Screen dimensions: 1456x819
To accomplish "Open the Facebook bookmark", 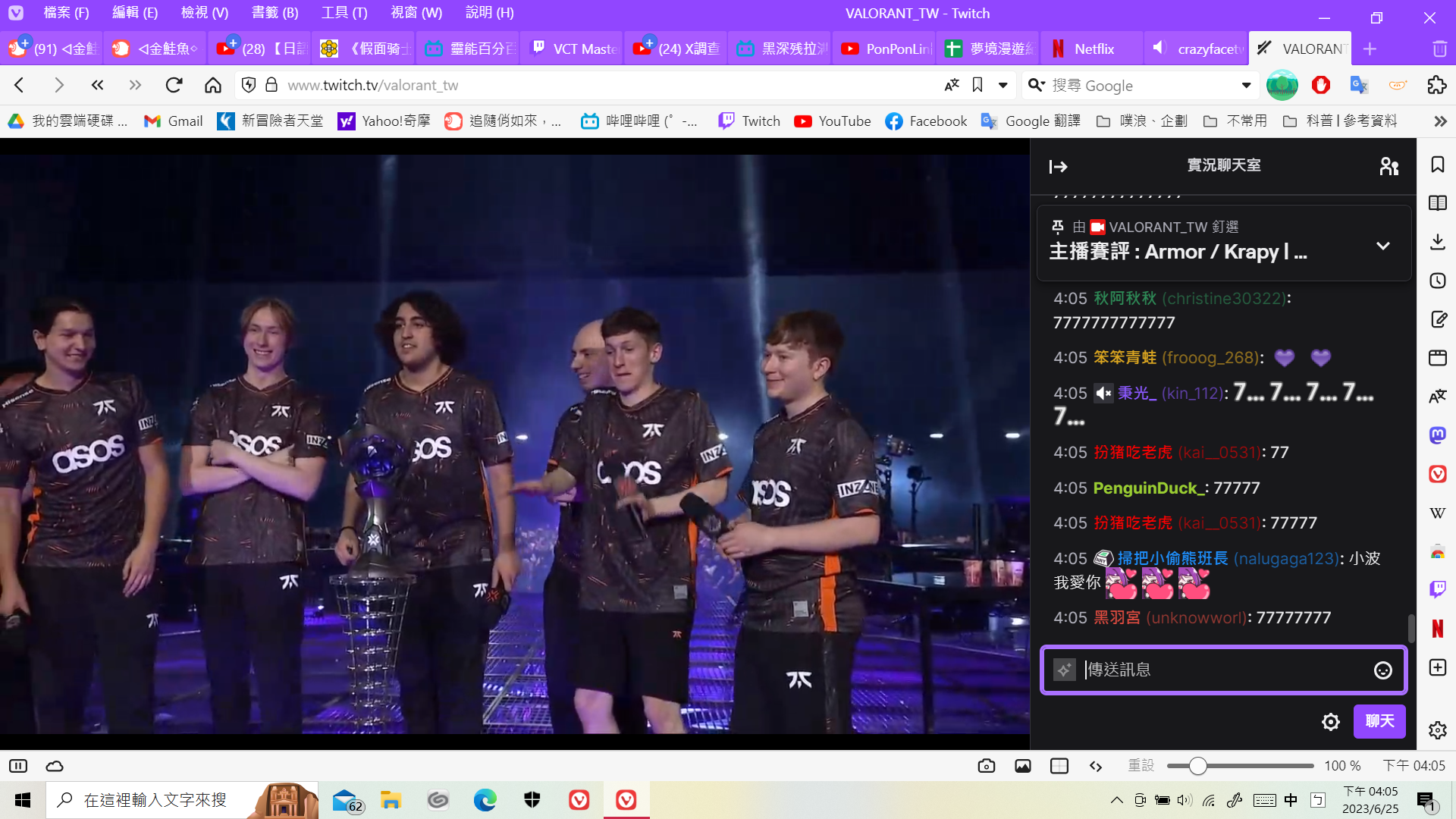I will (926, 121).
